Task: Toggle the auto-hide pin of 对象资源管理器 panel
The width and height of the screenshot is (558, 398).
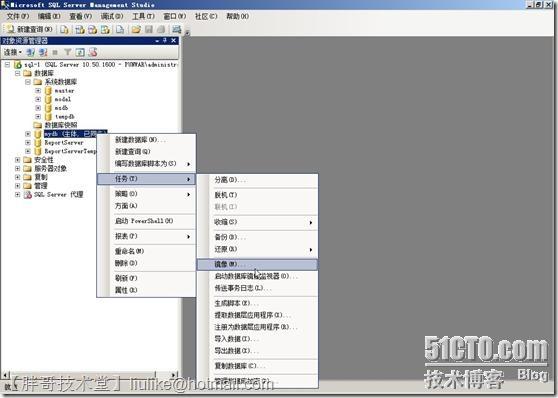Action: [x=165, y=41]
